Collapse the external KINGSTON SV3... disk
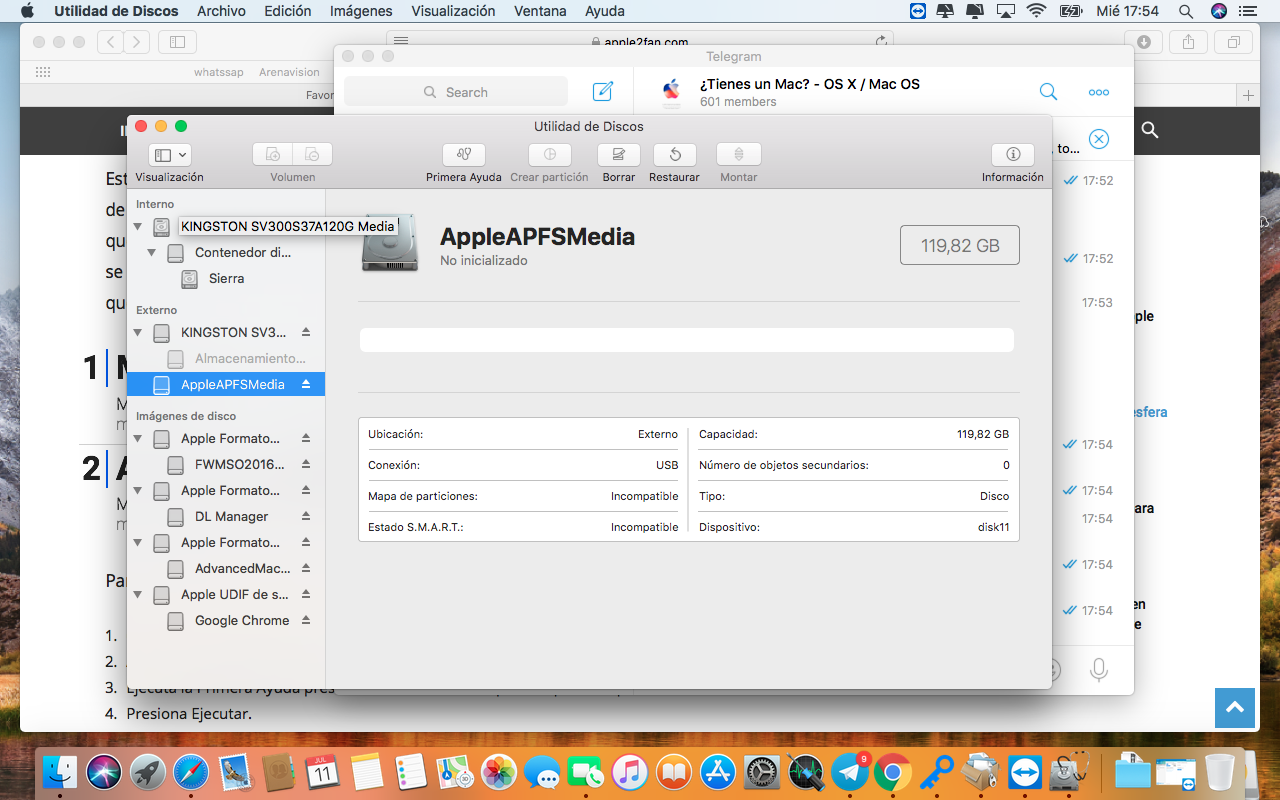 tap(138, 332)
